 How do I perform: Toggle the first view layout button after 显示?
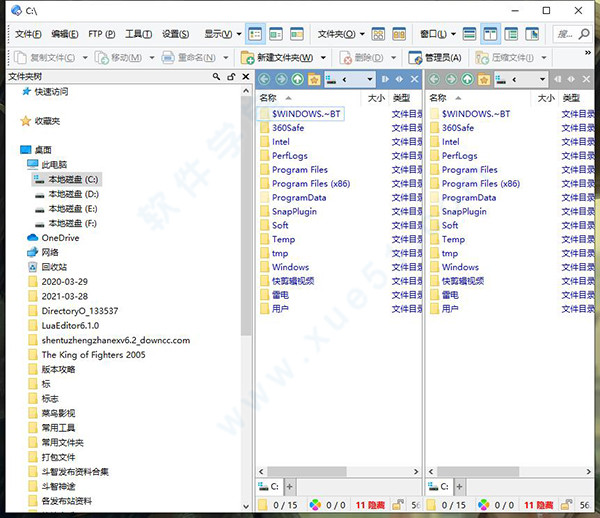[x=254, y=34]
